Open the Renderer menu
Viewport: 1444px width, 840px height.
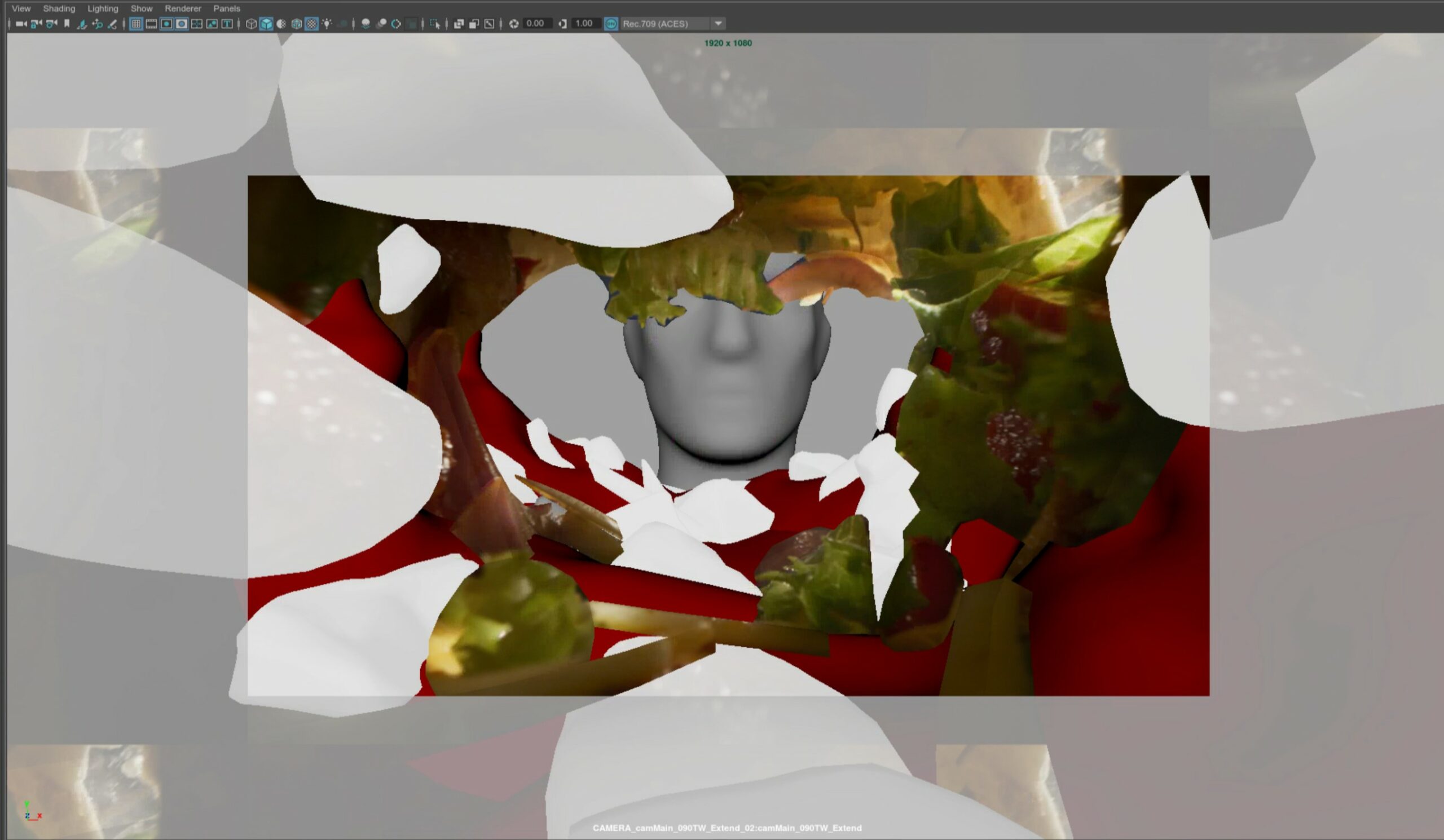click(183, 8)
